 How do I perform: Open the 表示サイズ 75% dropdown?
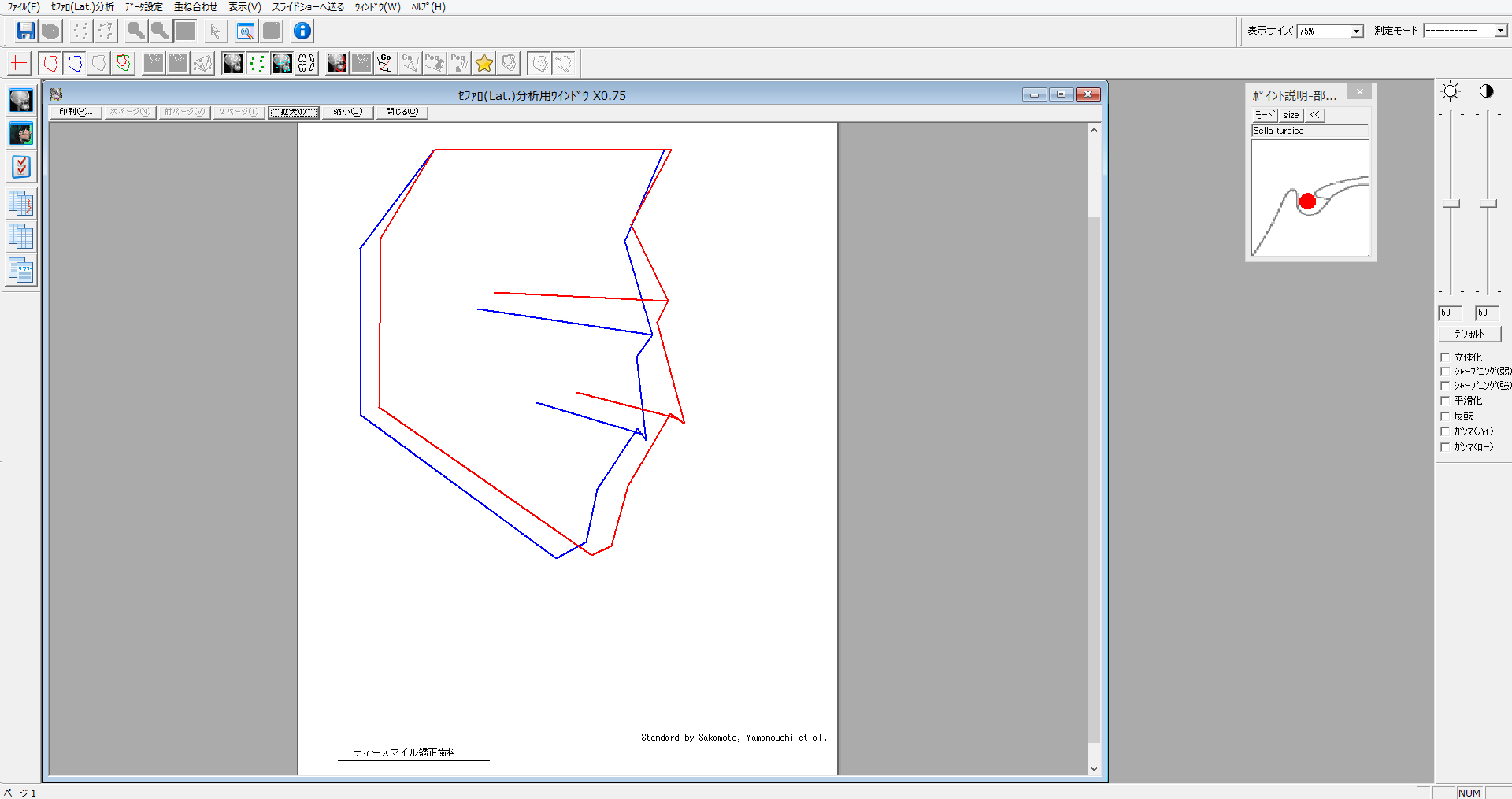click(1356, 31)
